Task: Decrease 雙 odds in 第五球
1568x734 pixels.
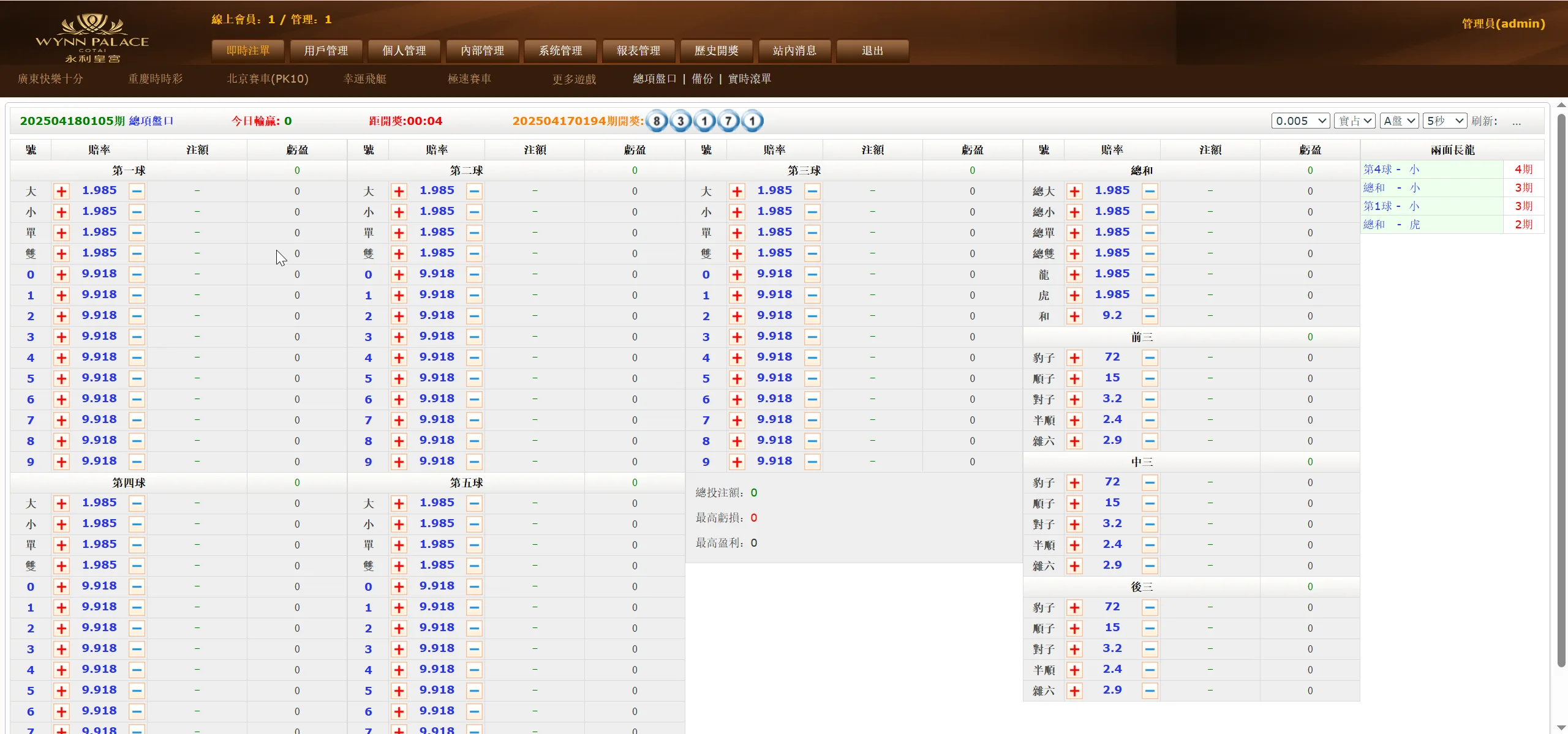Action: pyautogui.click(x=475, y=565)
